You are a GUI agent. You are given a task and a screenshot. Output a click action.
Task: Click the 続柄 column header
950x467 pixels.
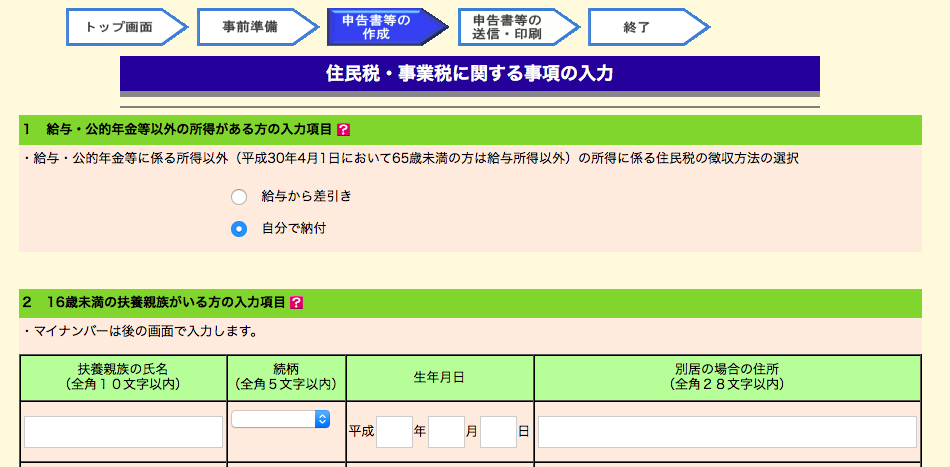coord(287,377)
